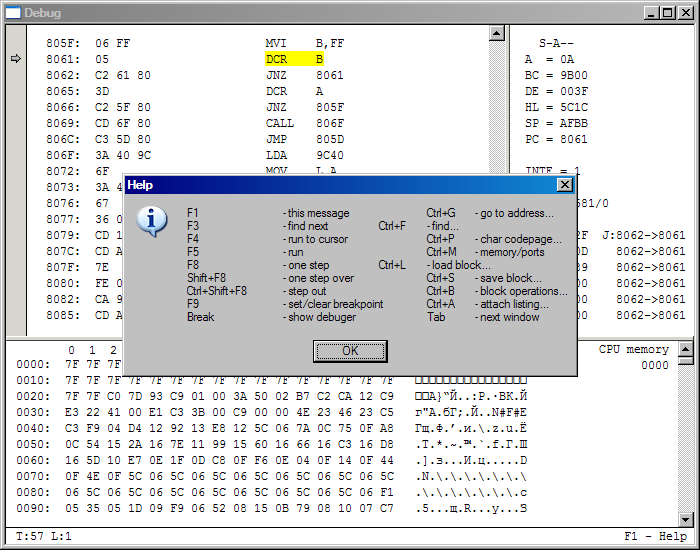Select the line at address 805F
The height and width of the screenshot is (550, 700).
click(196, 43)
